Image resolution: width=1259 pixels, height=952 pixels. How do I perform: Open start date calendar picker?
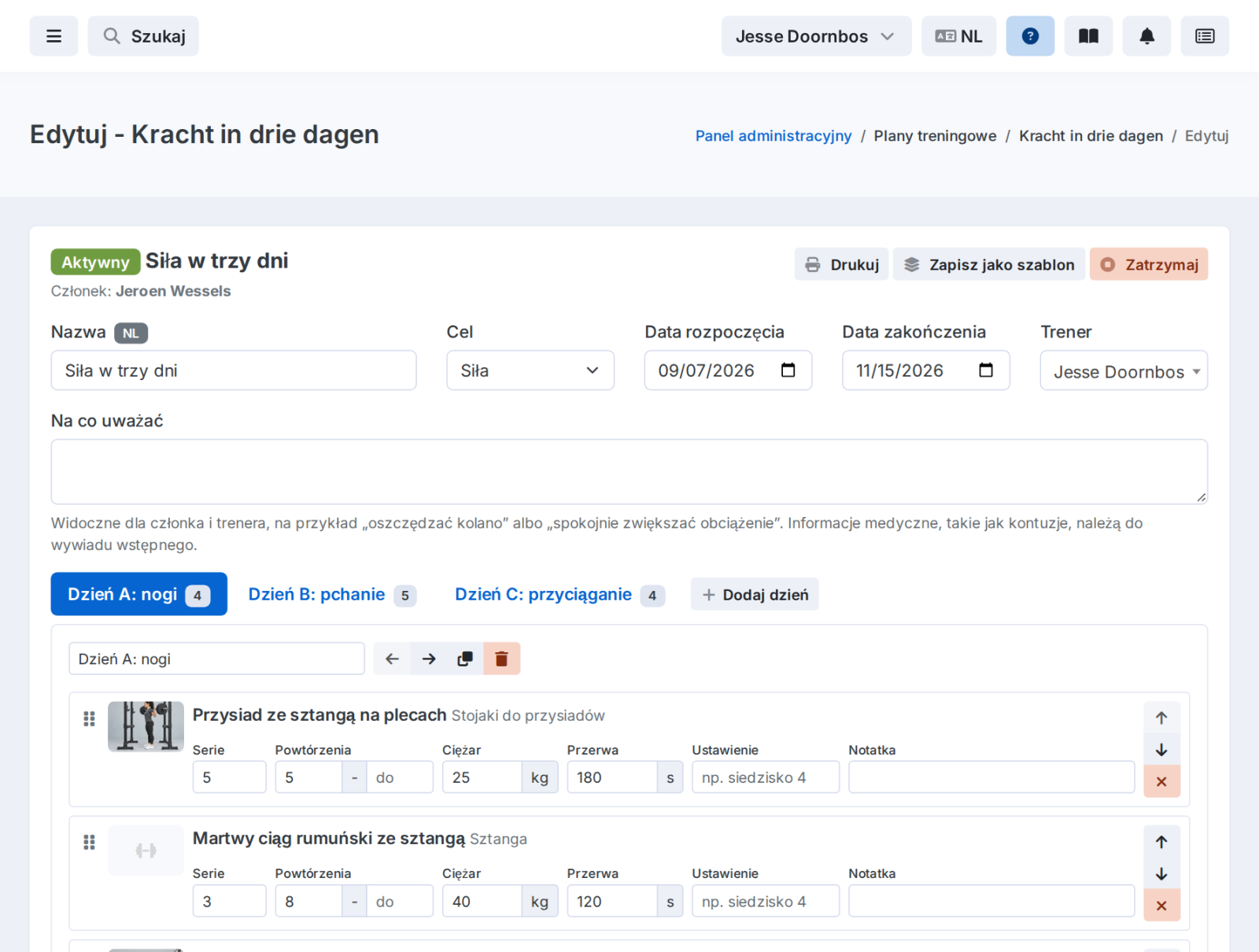[788, 371]
